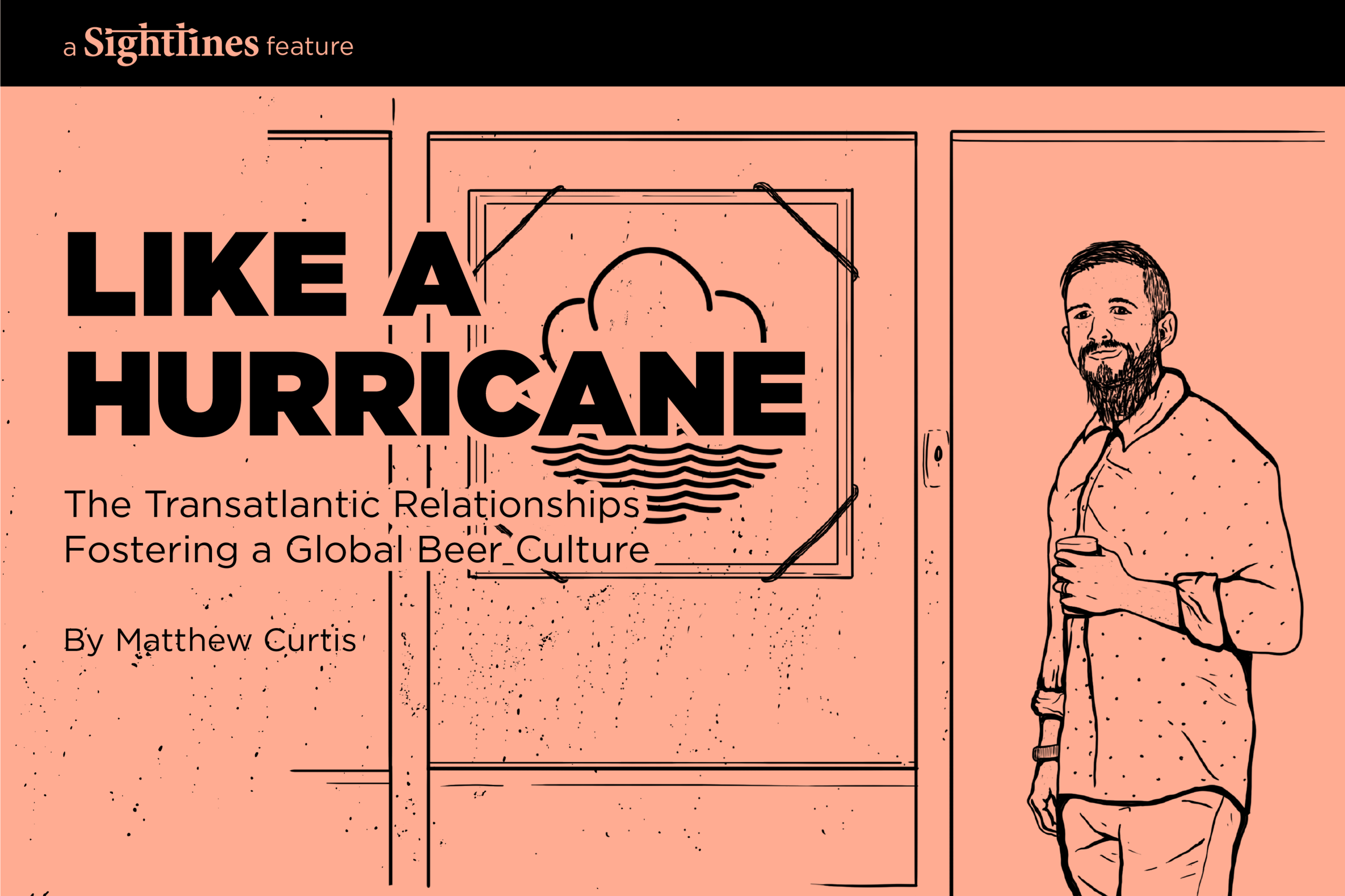
Task: Click the 'LIKE A HURRICANE' headline
Action: click(437, 335)
